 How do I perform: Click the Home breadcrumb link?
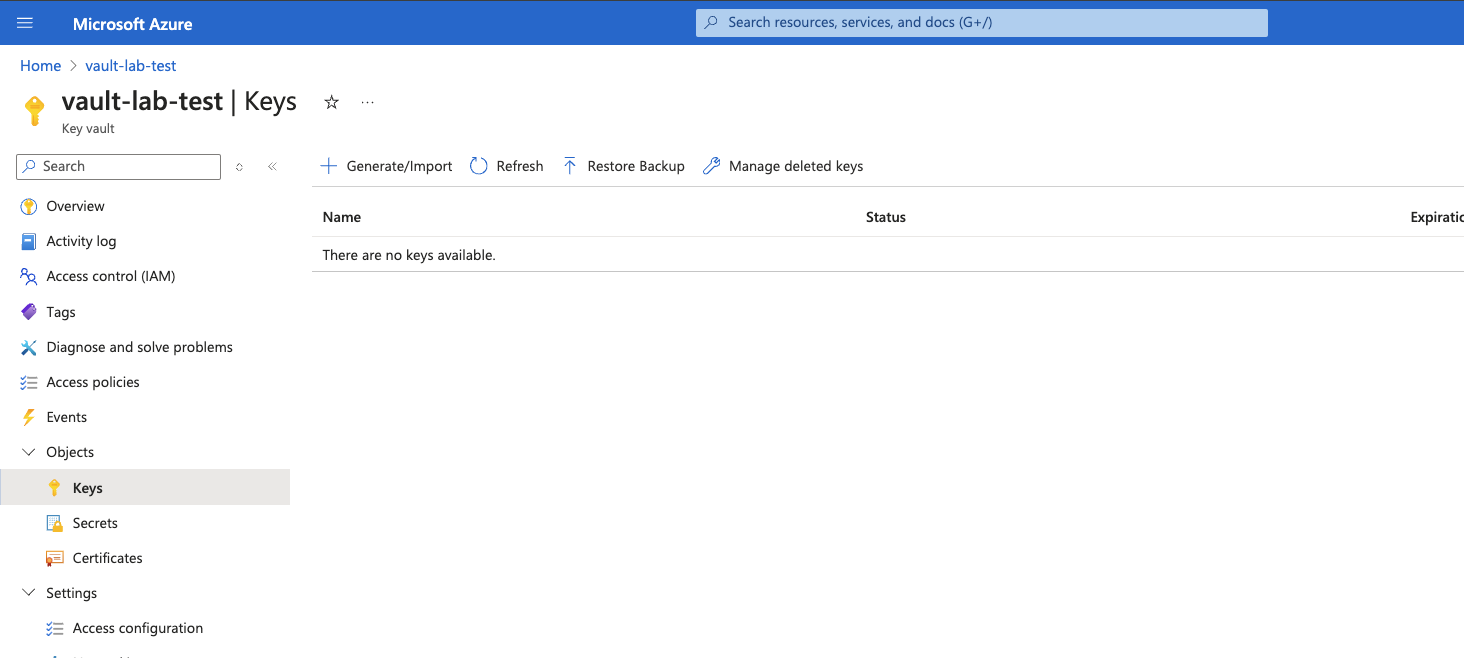pos(40,66)
